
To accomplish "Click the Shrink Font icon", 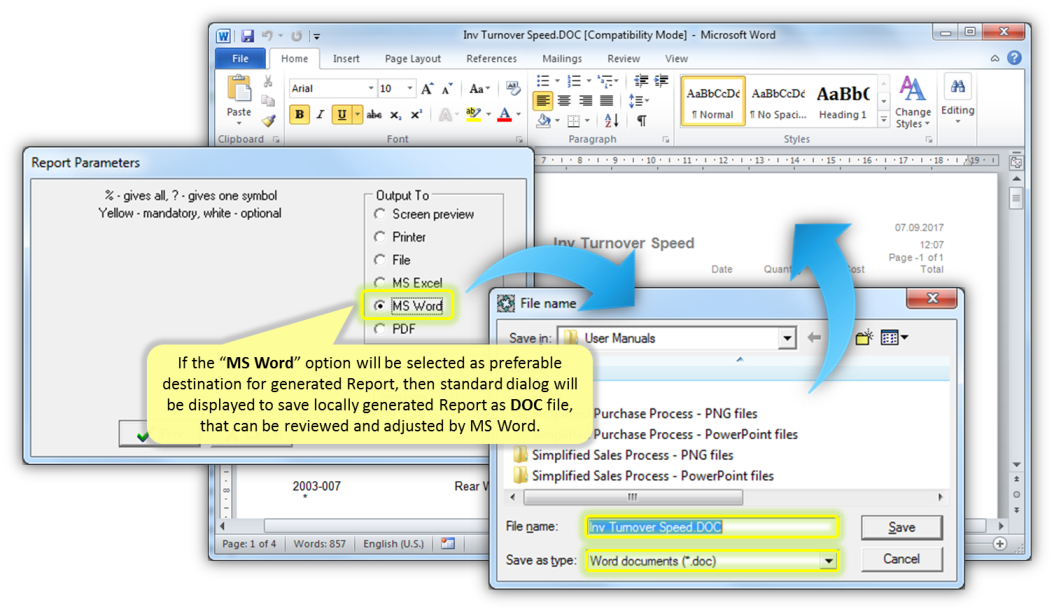I will click(x=447, y=89).
